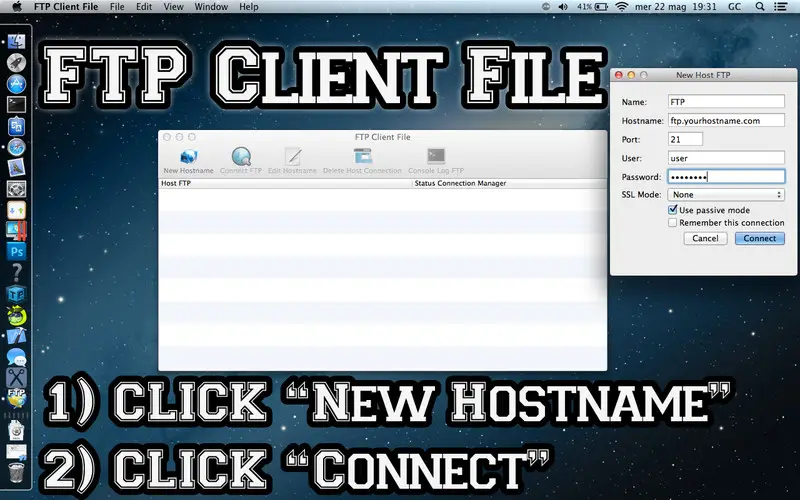Click the FTP Client File dock icon

(16, 398)
